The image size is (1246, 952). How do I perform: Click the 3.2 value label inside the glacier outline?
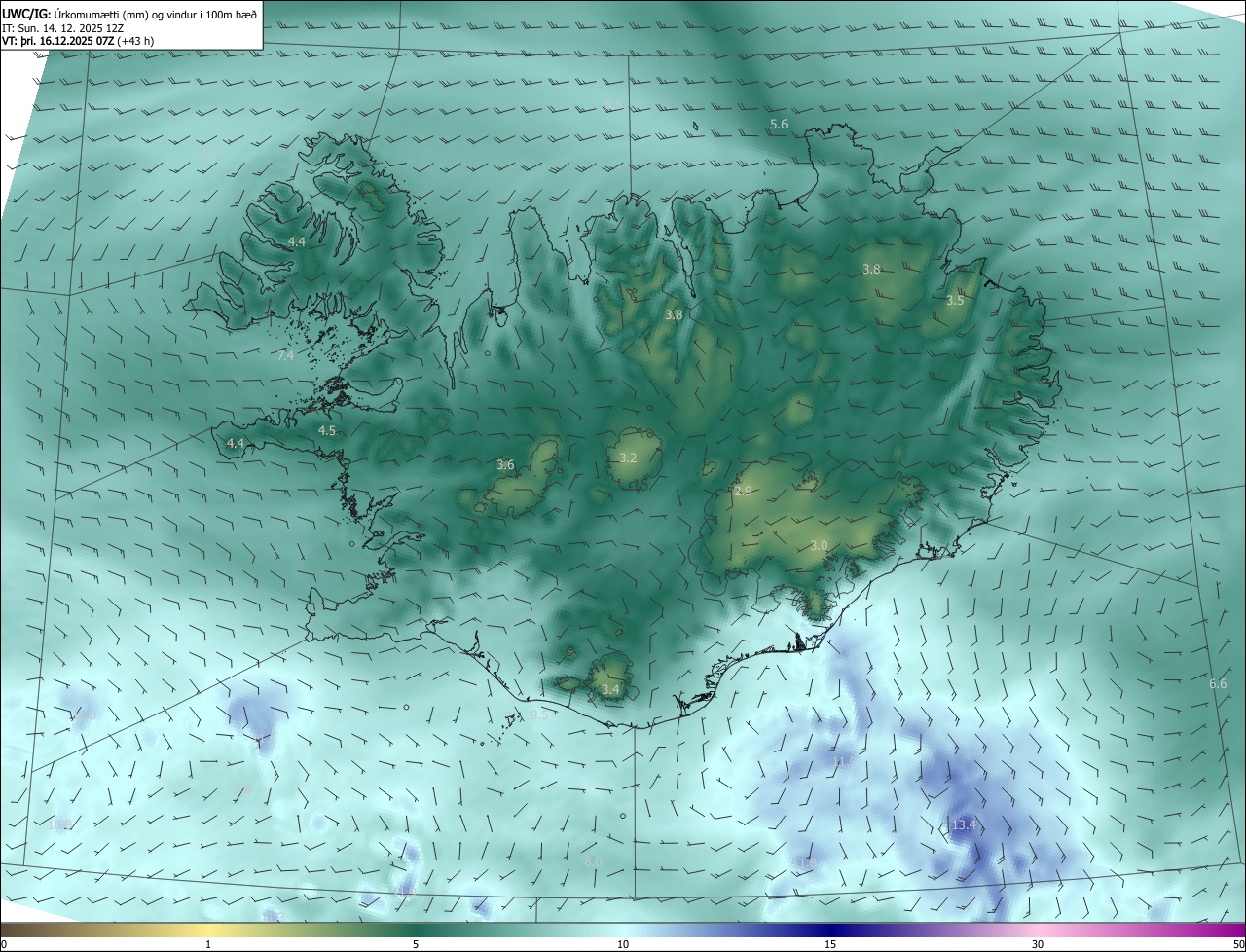tap(628, 458)
